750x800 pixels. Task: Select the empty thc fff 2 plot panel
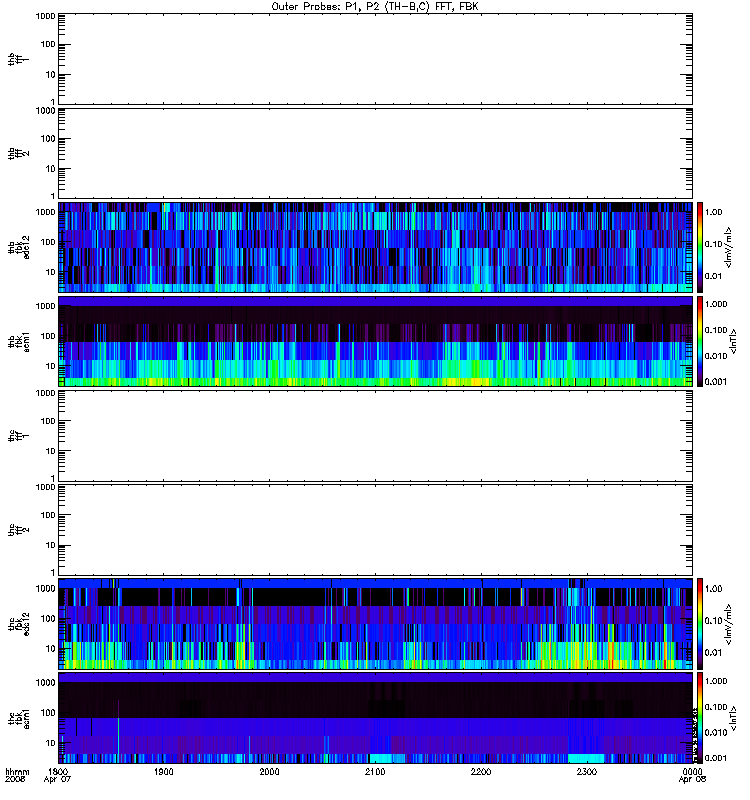tap(376, 530)
